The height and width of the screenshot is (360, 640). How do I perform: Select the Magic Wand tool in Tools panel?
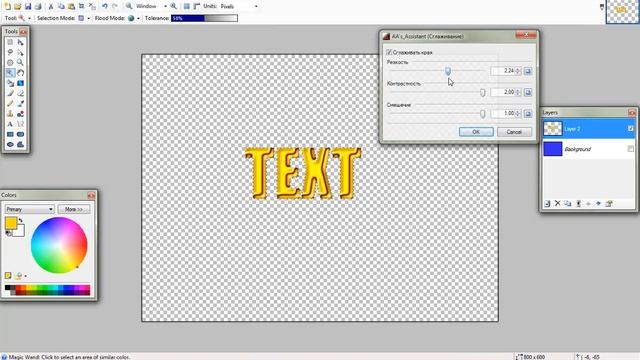click(10, 73)
